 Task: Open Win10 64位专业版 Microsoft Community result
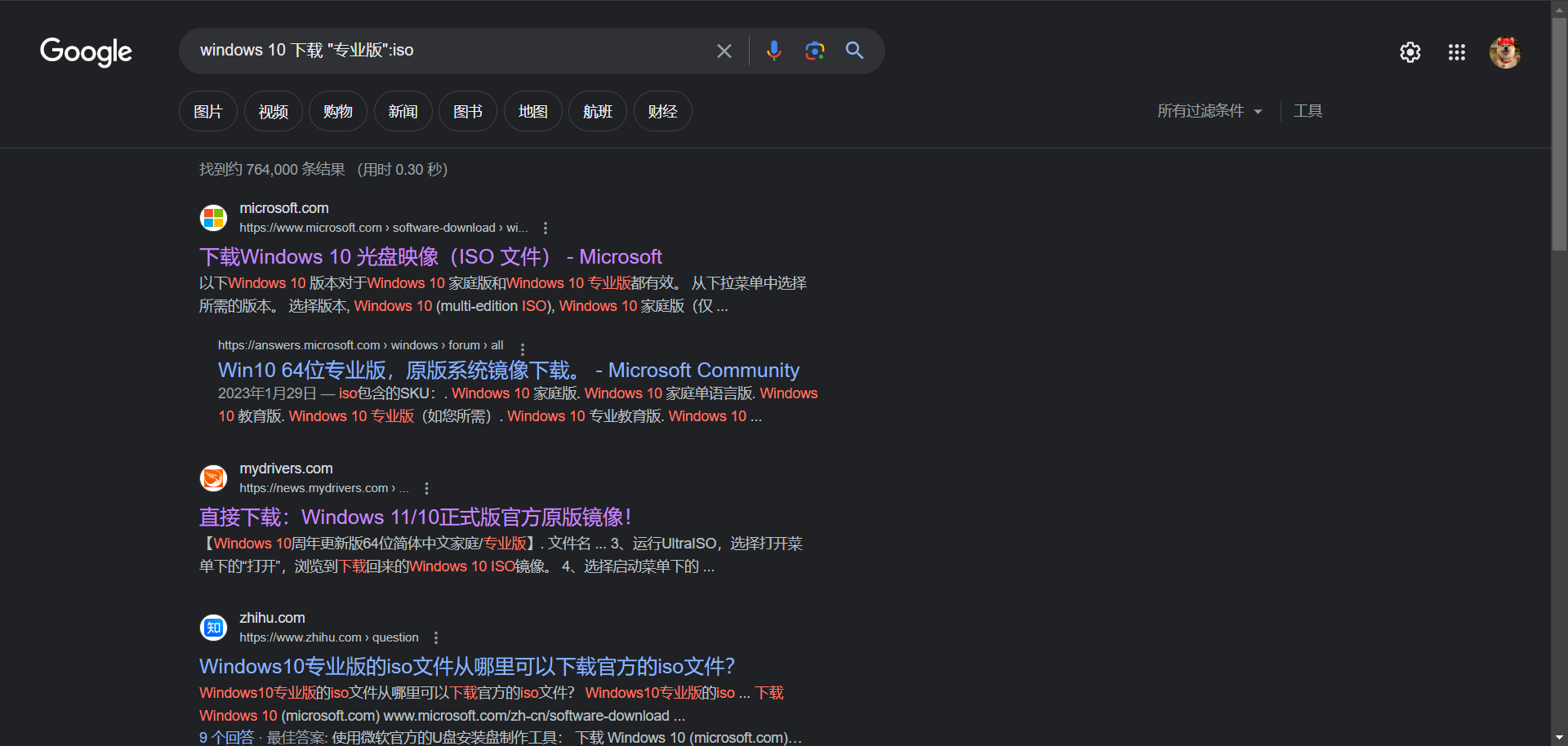click(x=508, y=371)
